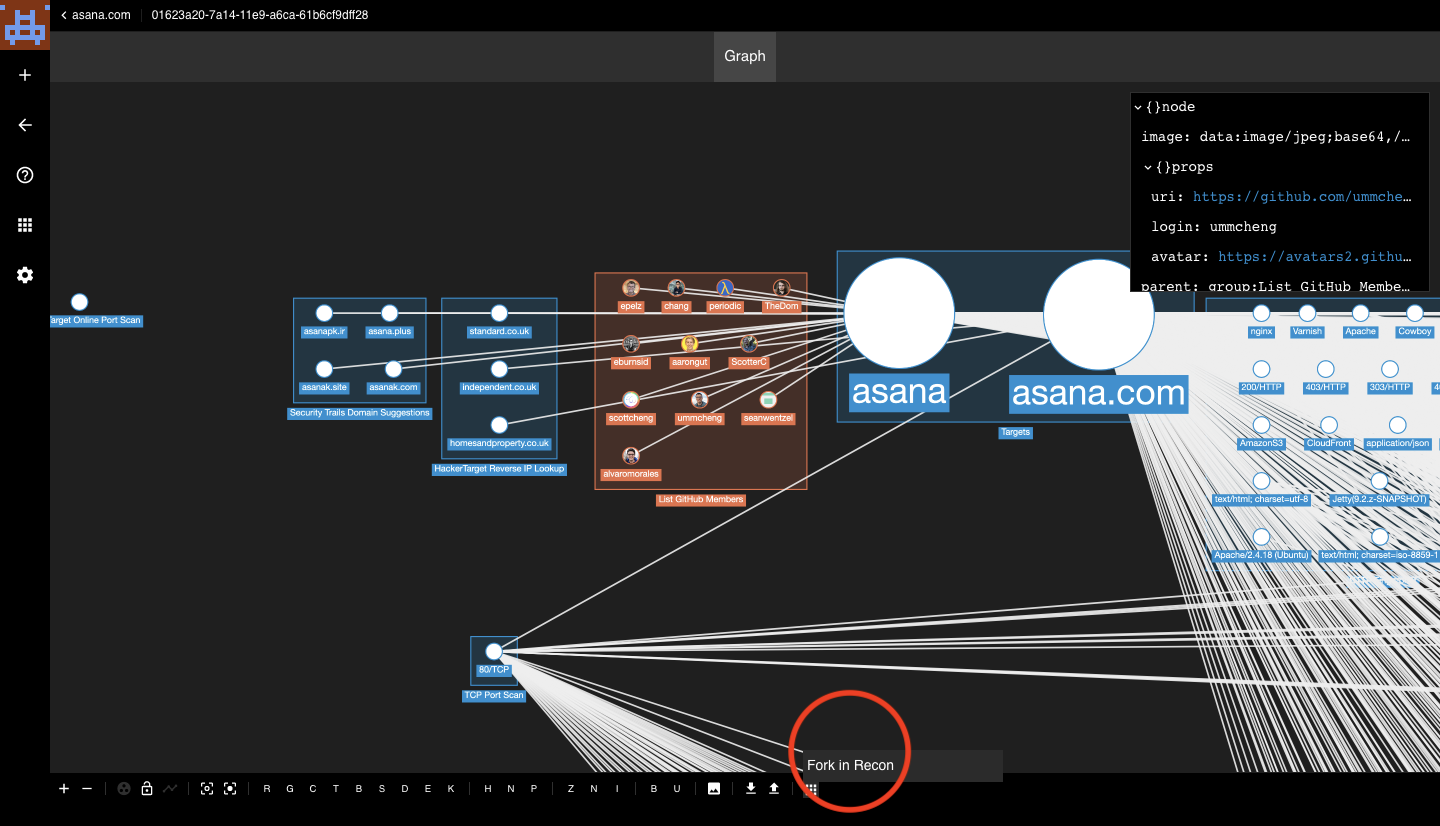Open the help question-mark icon
Screen dimensions: 1440x826
25,175
